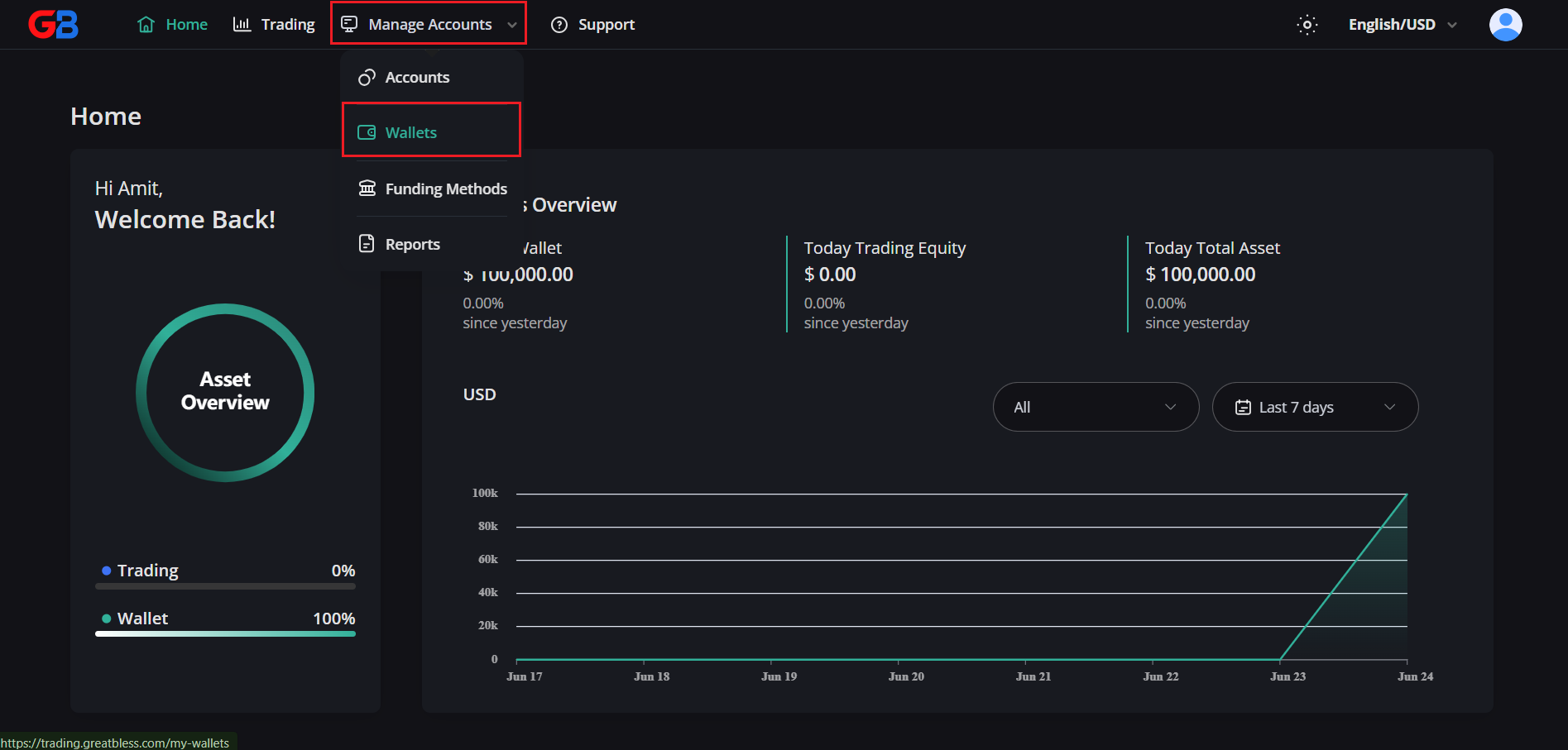Click the Today Trading Equity value
The width and height of the screenshot is (1568, 750).
tap(830, 275)
